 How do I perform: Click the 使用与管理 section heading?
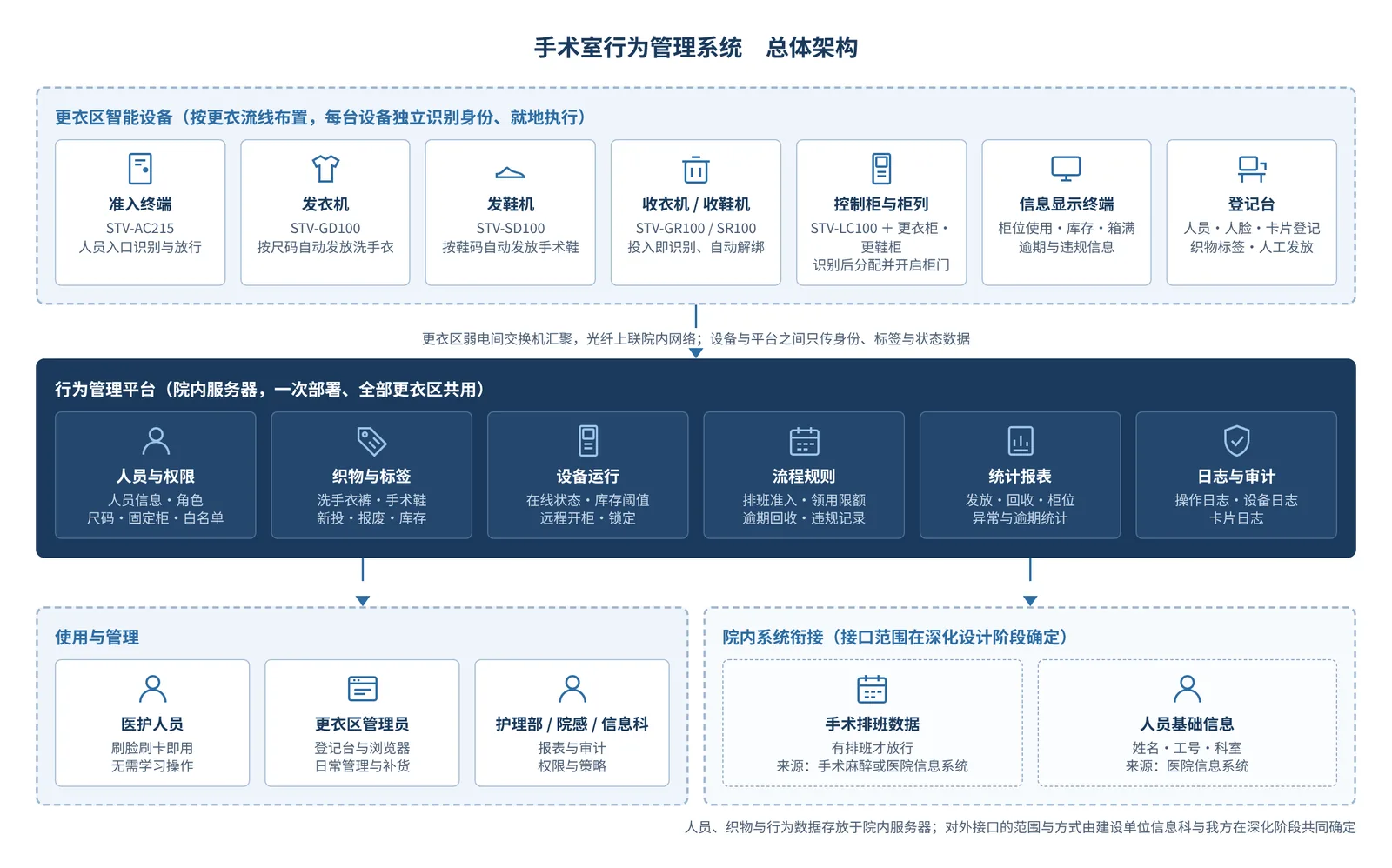tap(97, 638)
